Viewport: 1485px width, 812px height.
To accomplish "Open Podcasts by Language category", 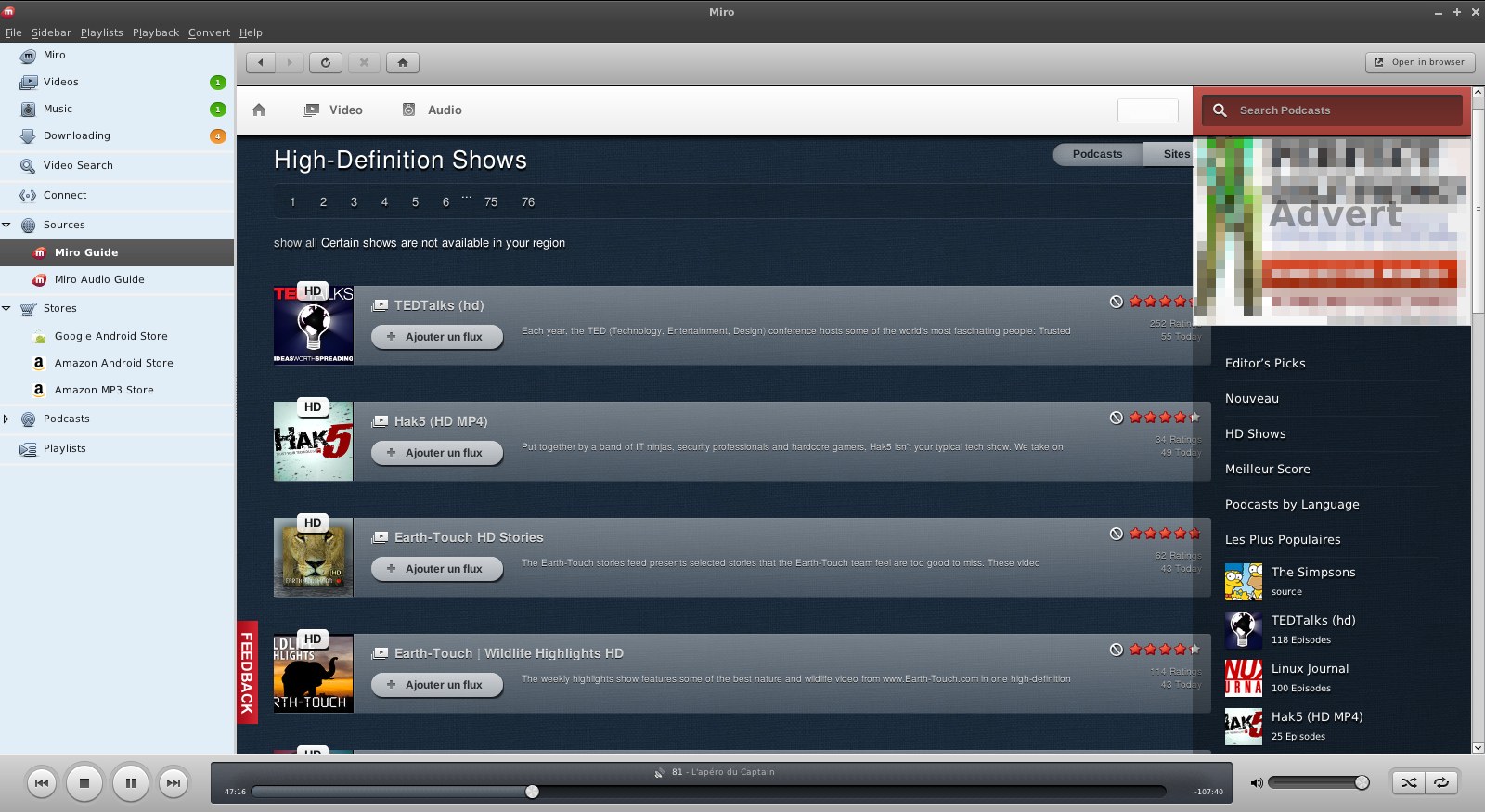I will click(1292, 504).
